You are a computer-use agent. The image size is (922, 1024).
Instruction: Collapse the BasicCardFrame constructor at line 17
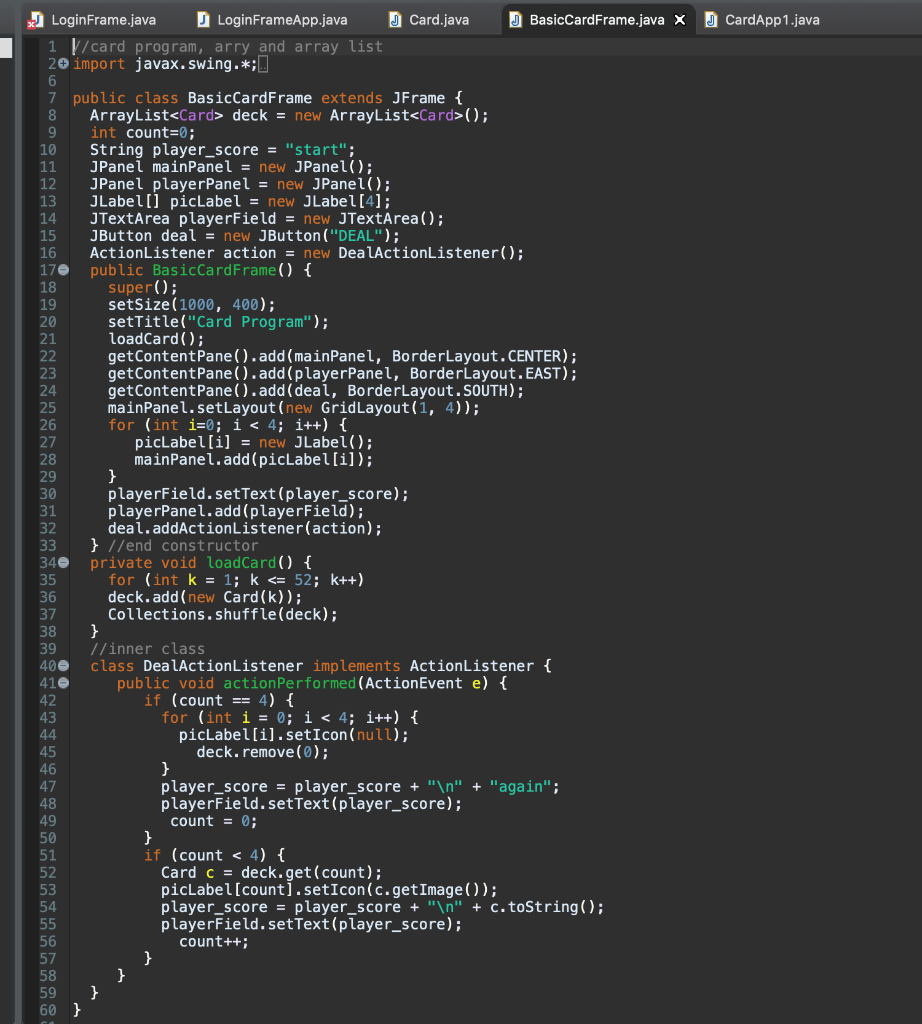tap(63, 270)
